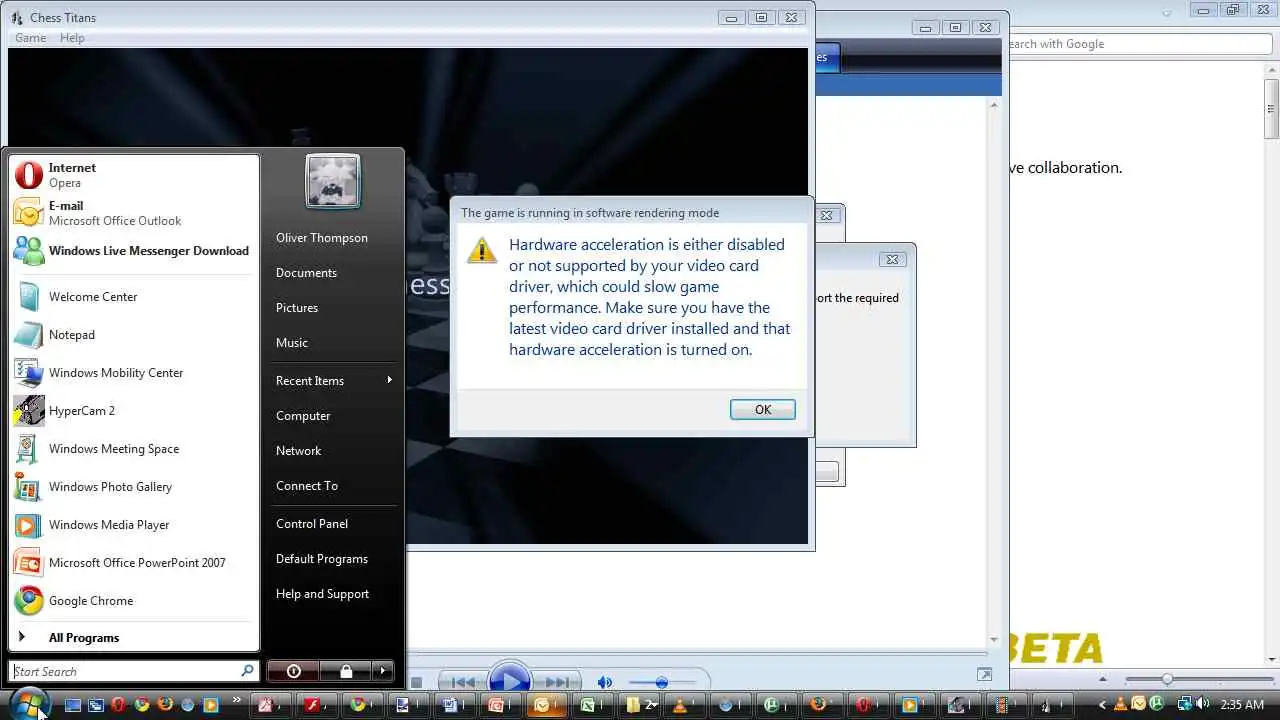
Task: Skip to previous track in media player
Action: click(x=463, y=682)
